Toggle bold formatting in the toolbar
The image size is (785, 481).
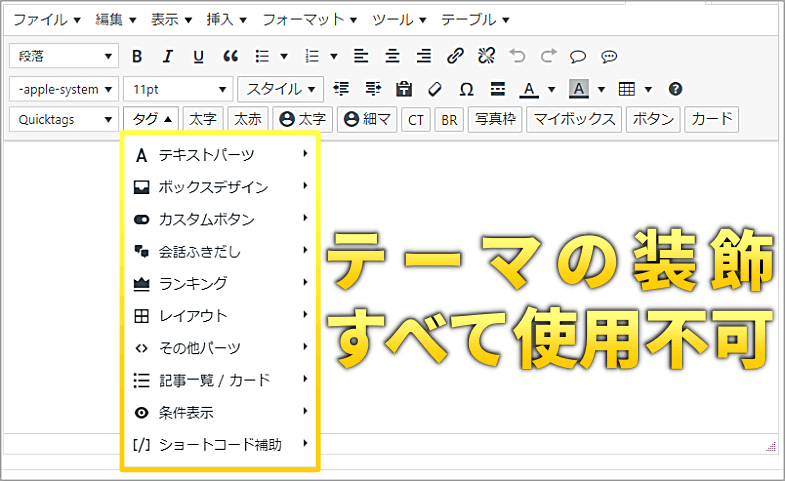(137, 56)
